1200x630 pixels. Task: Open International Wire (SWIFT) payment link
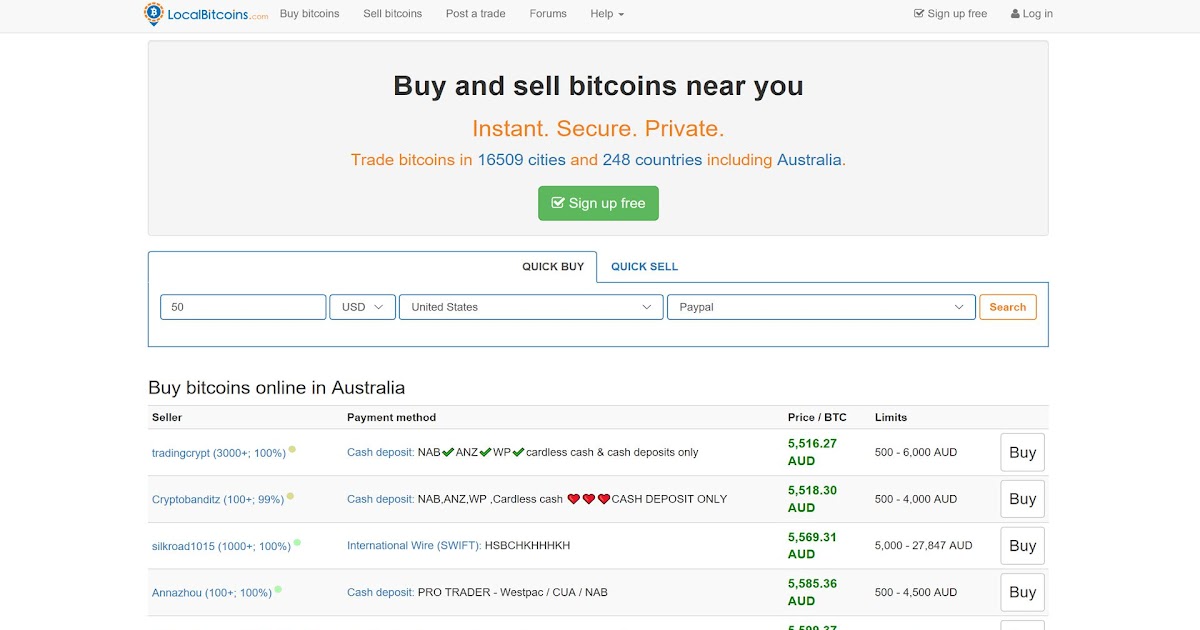(x=414, y=545)
